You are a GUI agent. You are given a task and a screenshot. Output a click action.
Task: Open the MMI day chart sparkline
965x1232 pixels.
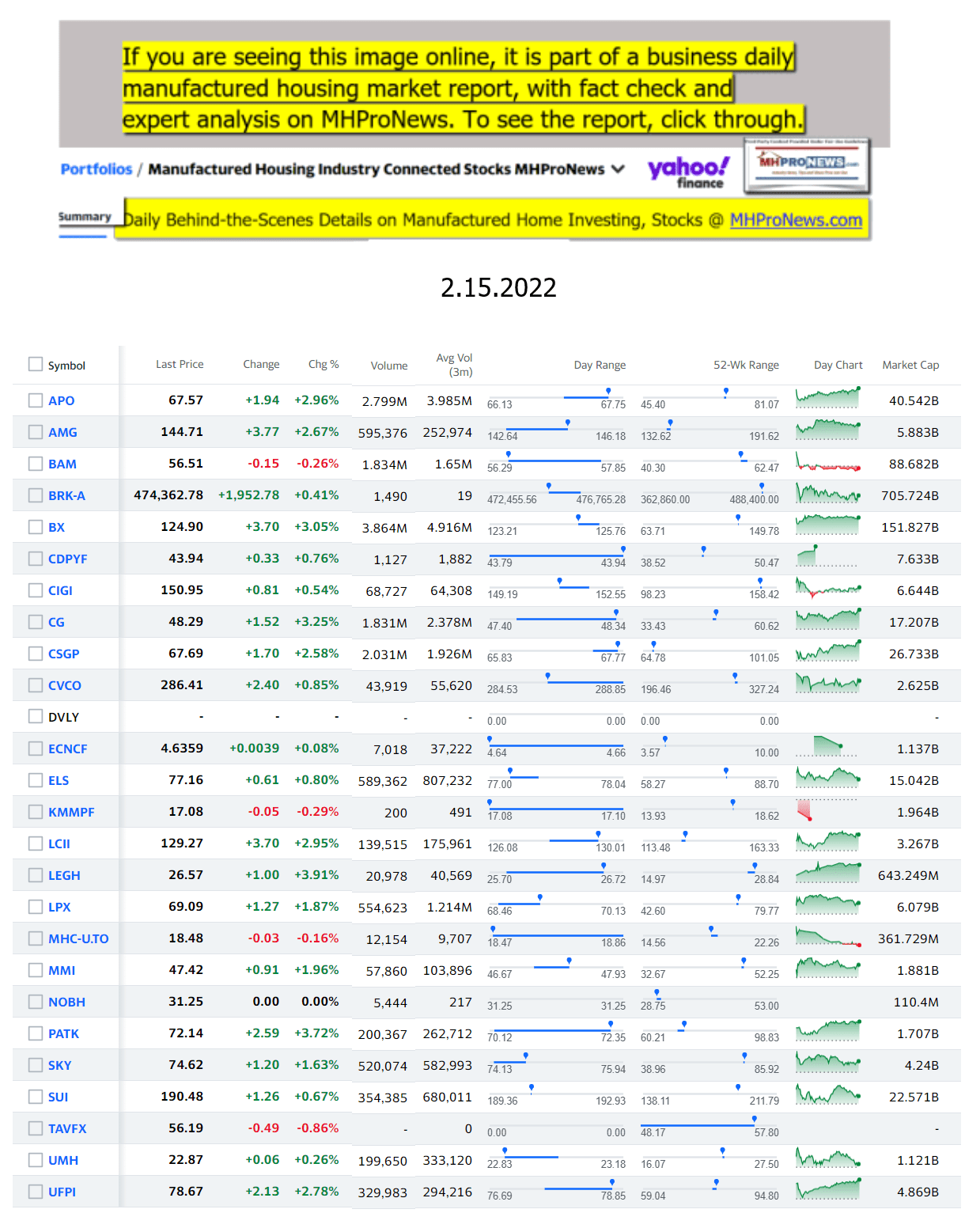pos(828,967)
